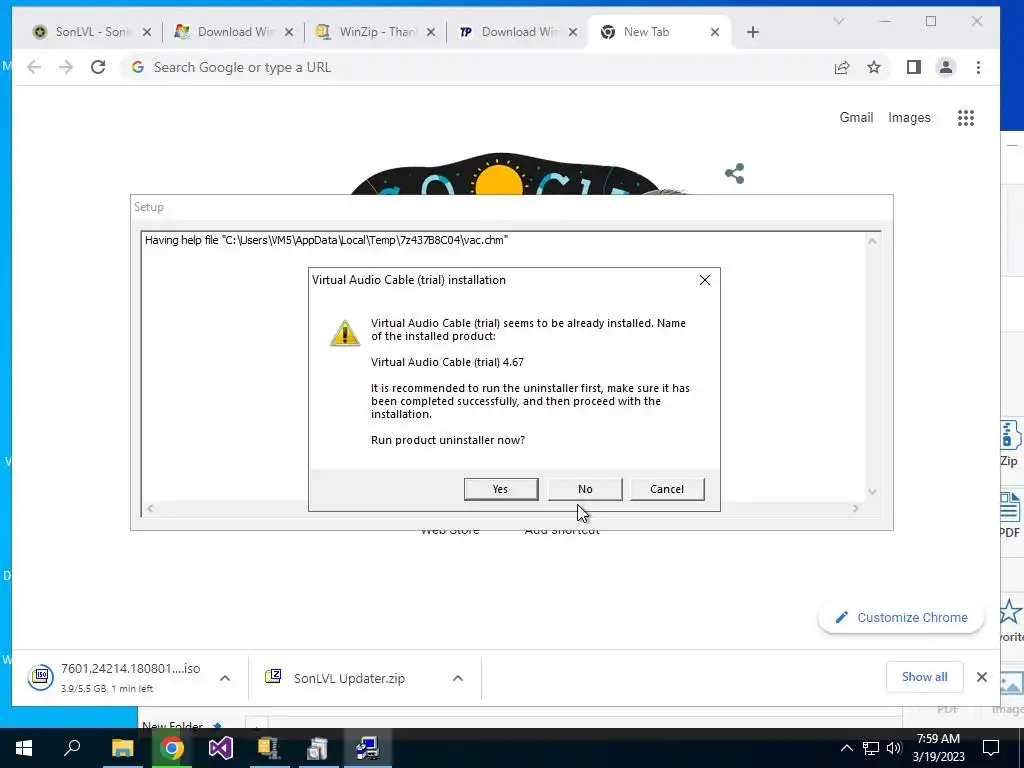Switch to the WinZip tab
The width and height of the screenshot is (1024, 768).
[376, 32]
